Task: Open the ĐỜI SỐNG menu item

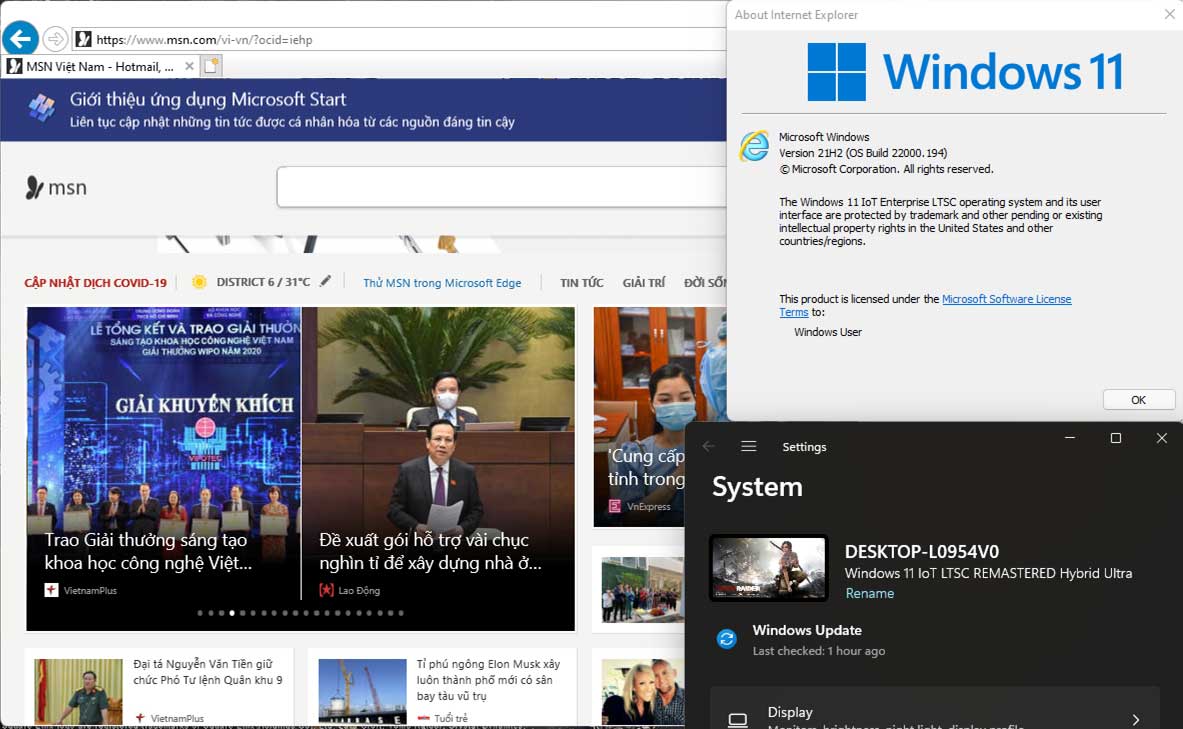Action: pyautogui.click(x=705, y=282)
